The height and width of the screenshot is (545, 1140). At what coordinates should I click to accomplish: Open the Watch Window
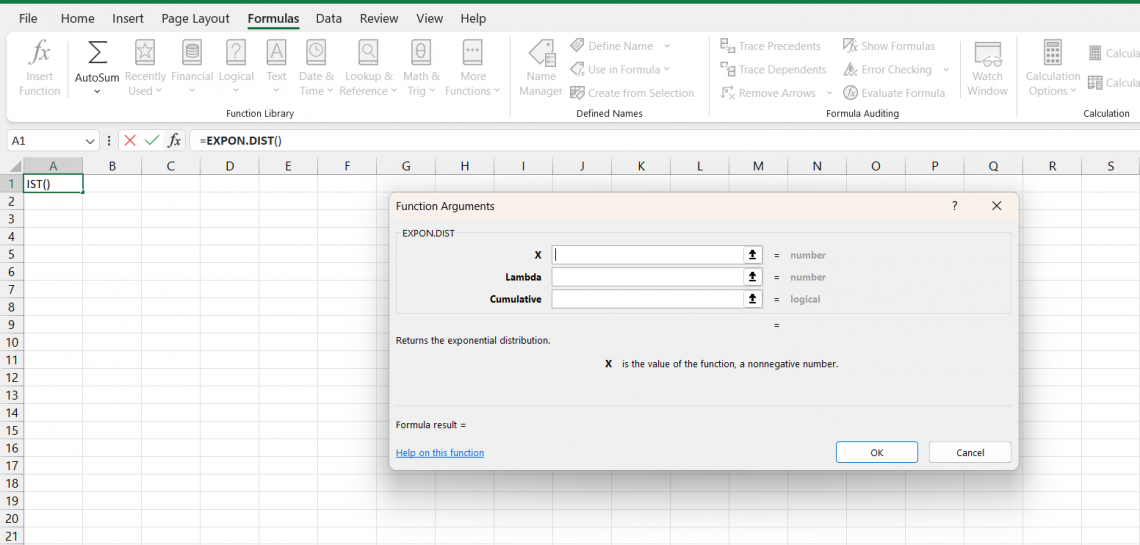(x=987, y=68)
